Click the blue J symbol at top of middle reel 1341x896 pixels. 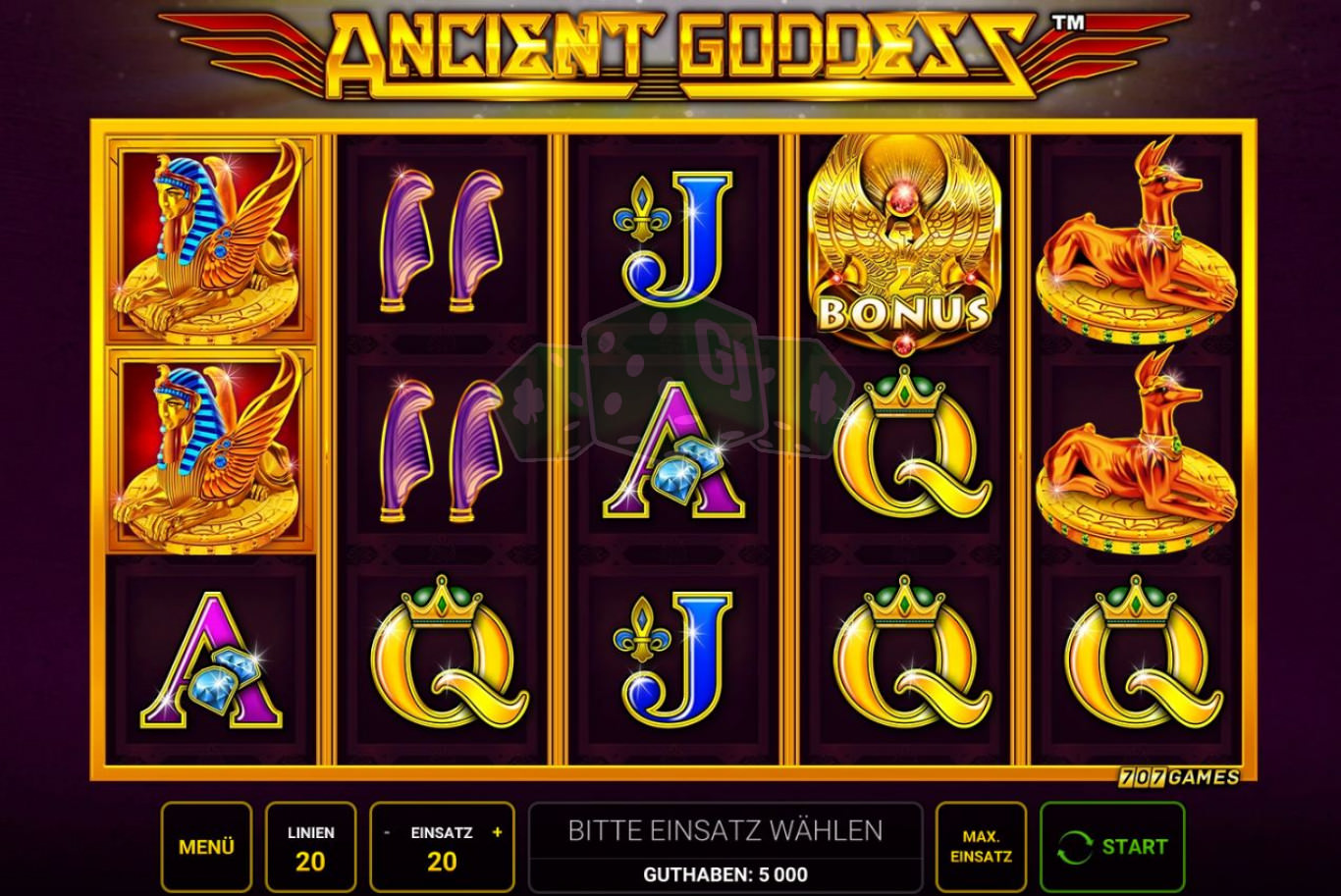click(x=673, y=239)
